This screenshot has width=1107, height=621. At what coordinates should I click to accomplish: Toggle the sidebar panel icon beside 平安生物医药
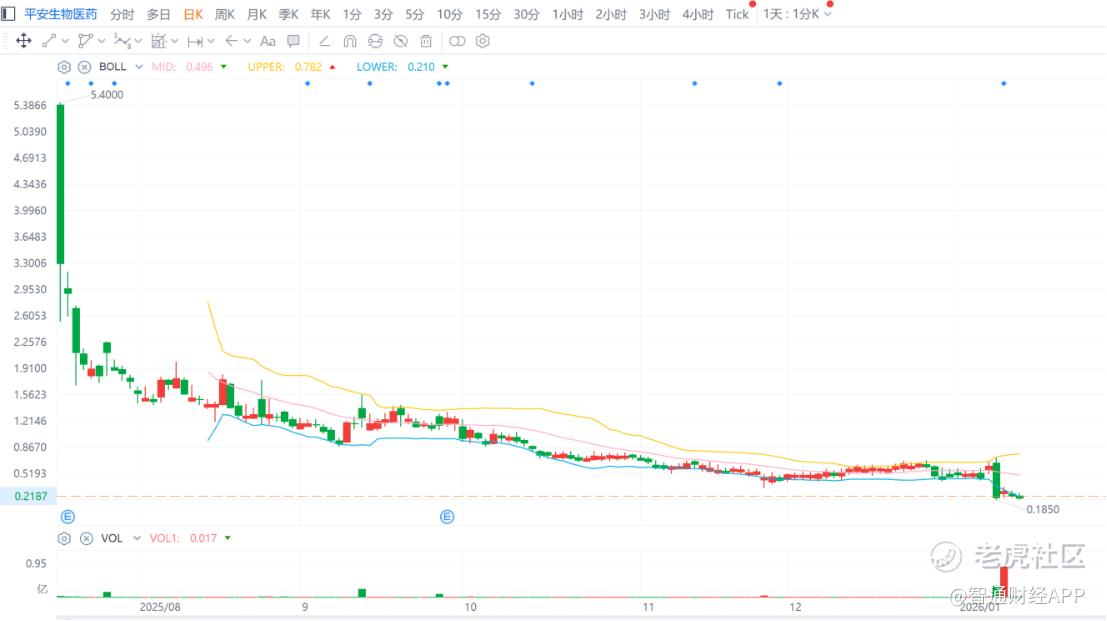8,13
